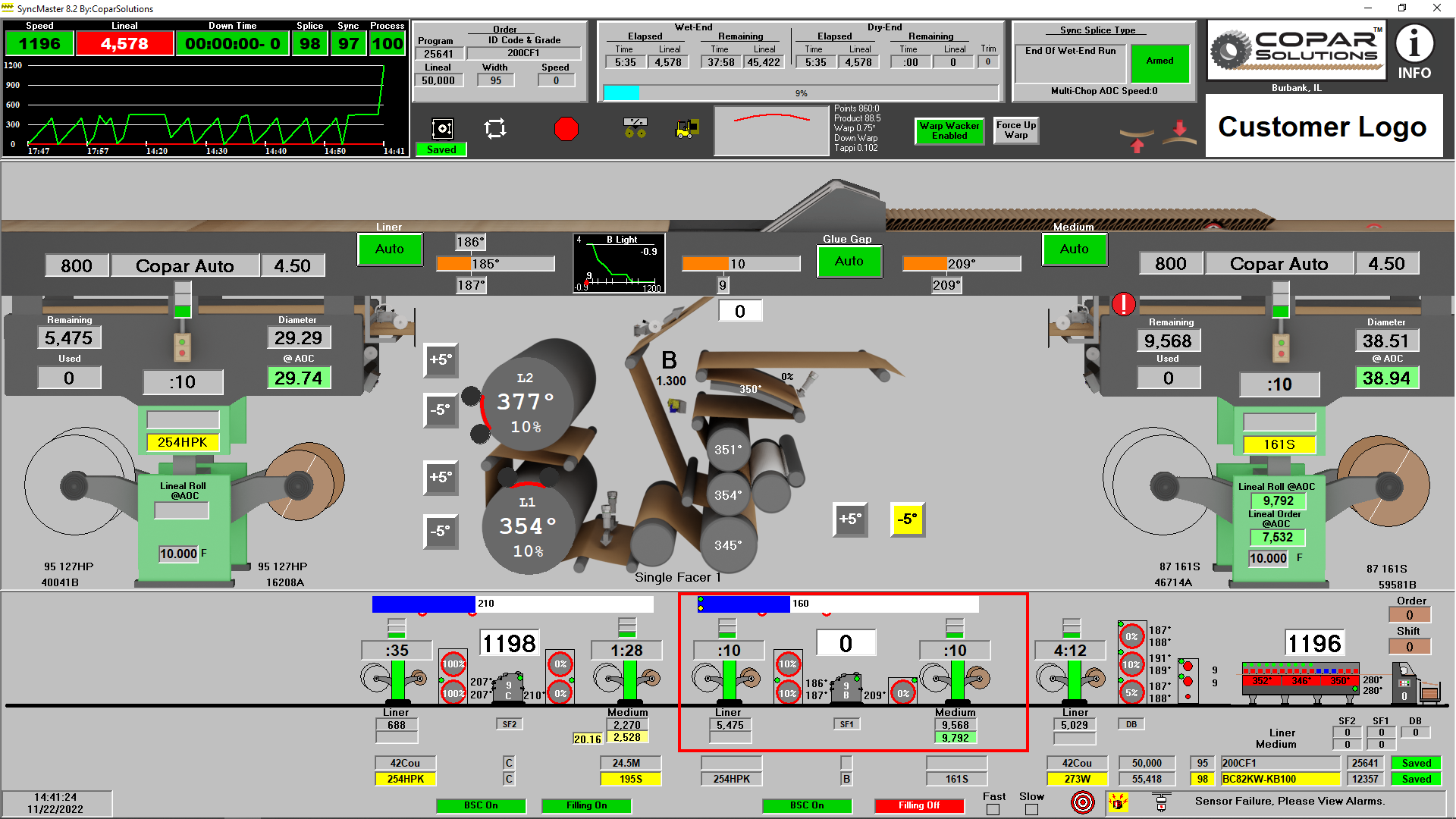Screen dimensions: 1456x819
Task: Click the red target icon in status bar
Action: 1083,802
